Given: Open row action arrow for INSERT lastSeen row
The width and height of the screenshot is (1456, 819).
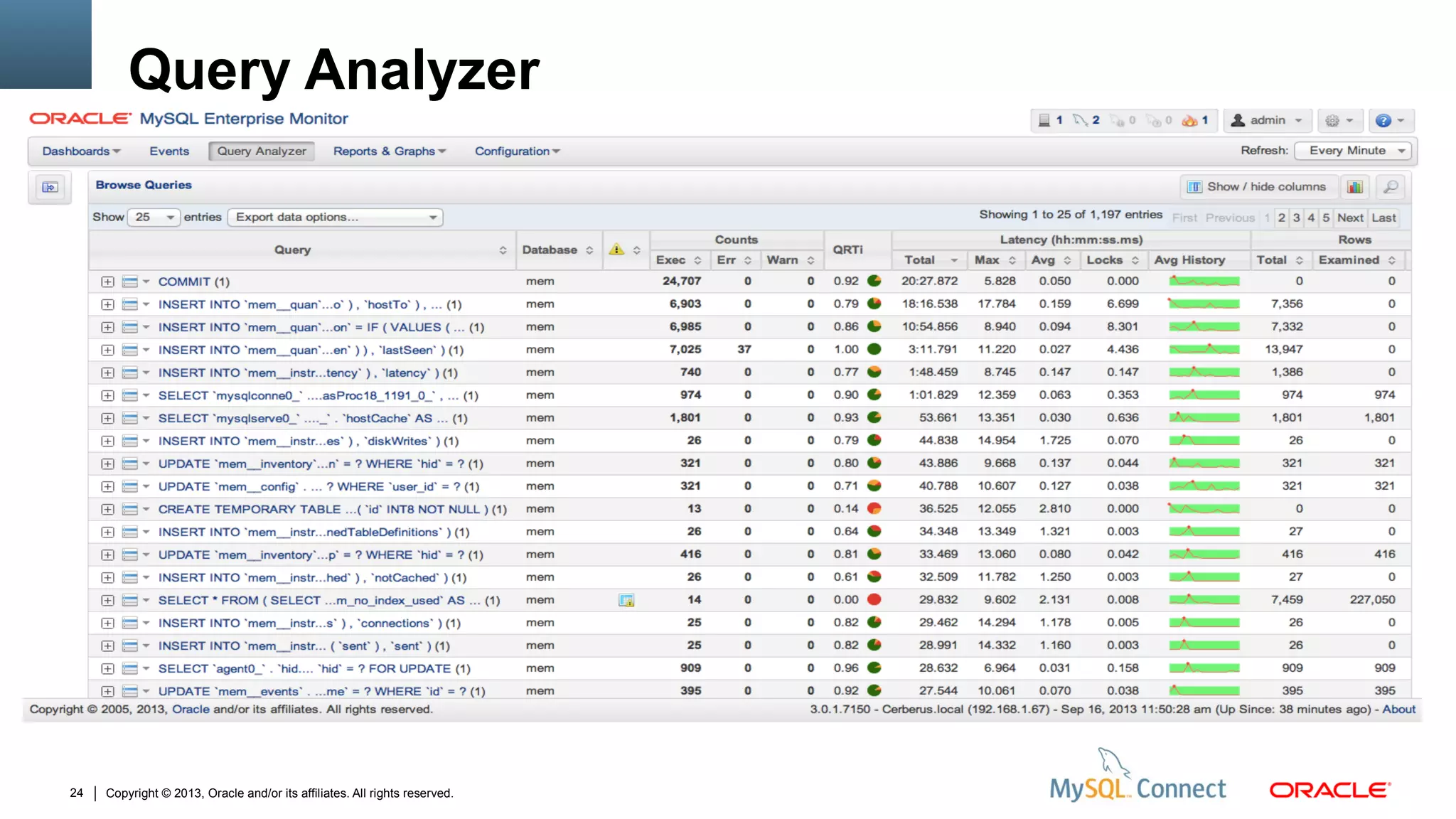Looking at the screenshot, I should pos(146,350).
